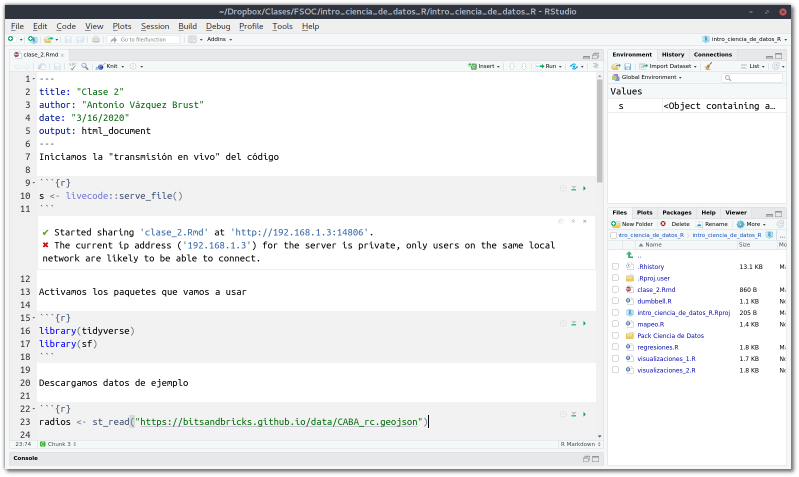Viewport: 799px width, 477px height.
Task: Open the Global Environment dropdown
Action: tap(647, 77)
